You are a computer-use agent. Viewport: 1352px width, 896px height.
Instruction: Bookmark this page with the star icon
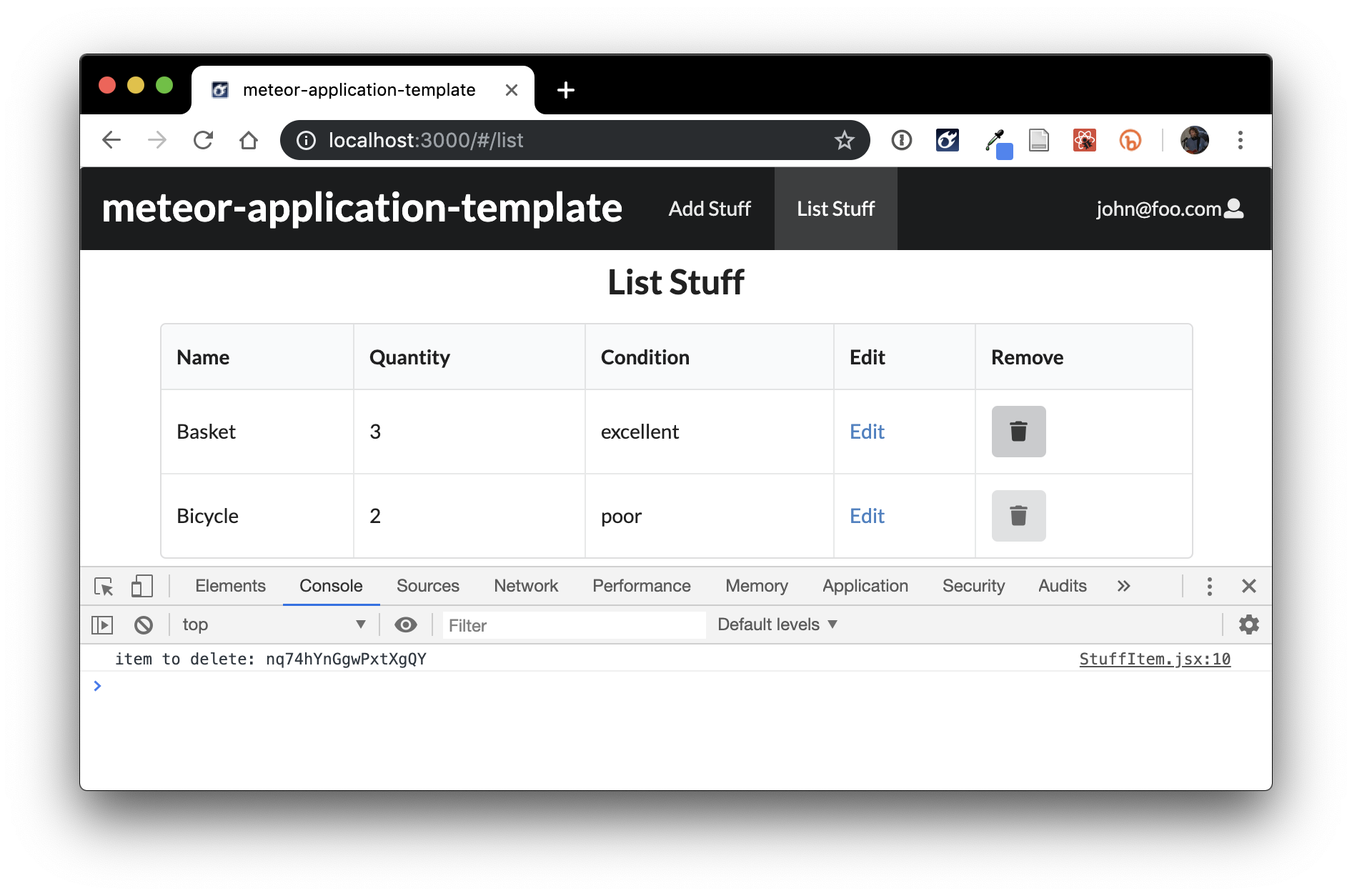[844, 140]
